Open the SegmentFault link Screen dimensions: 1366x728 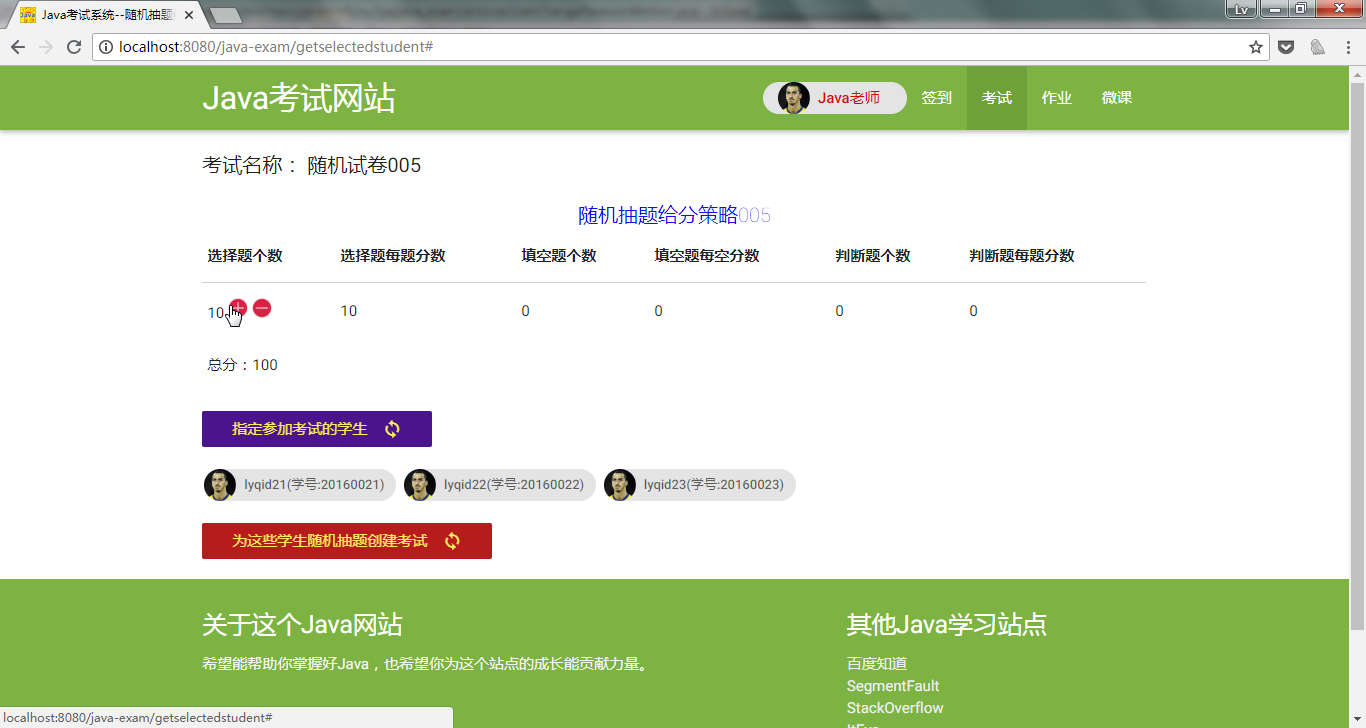(x=893, y=686)
